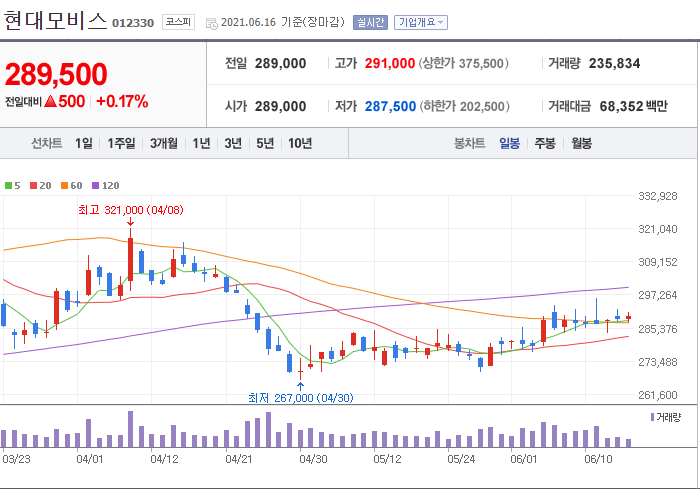This screenshot has width=700, height=489.
Task: Click the +0.17% change value
Action: (x=122, y=101)
